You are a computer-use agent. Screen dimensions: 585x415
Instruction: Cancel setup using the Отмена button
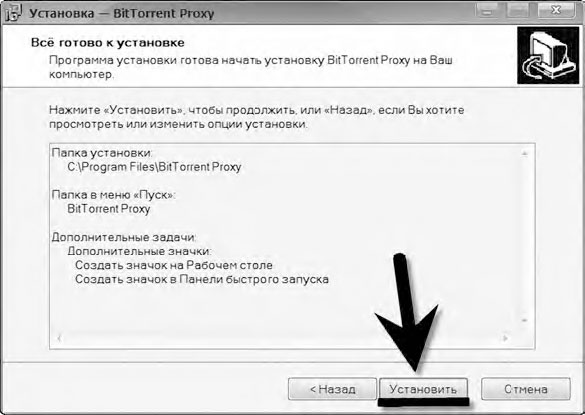[x=526, y=389]
